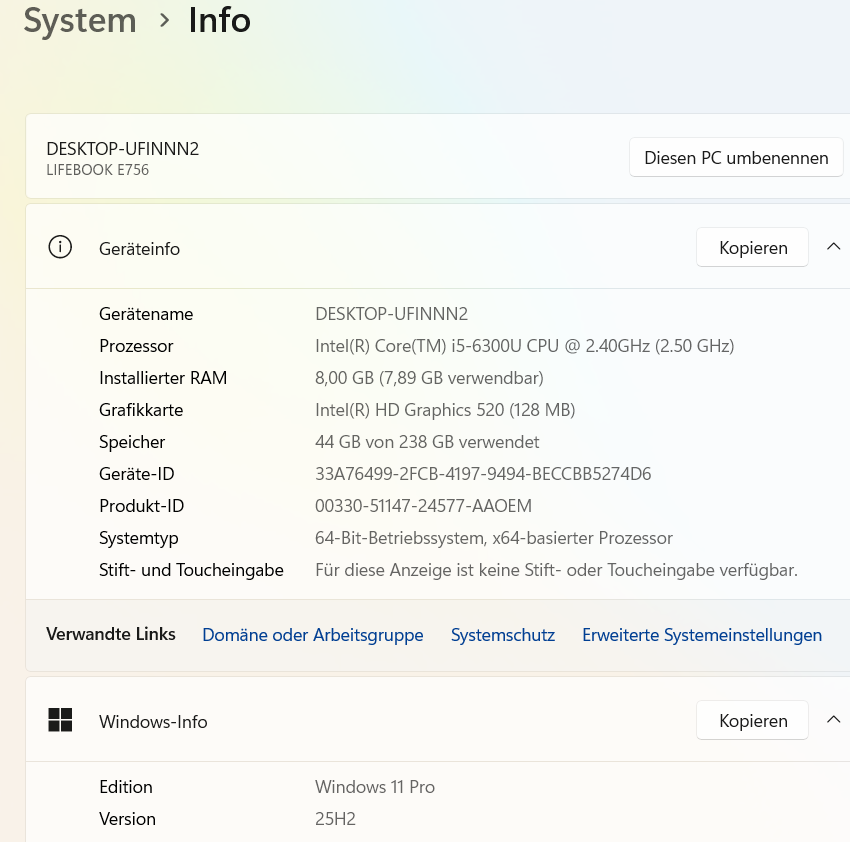Select the Grafikkarte label

click(141, 410)
